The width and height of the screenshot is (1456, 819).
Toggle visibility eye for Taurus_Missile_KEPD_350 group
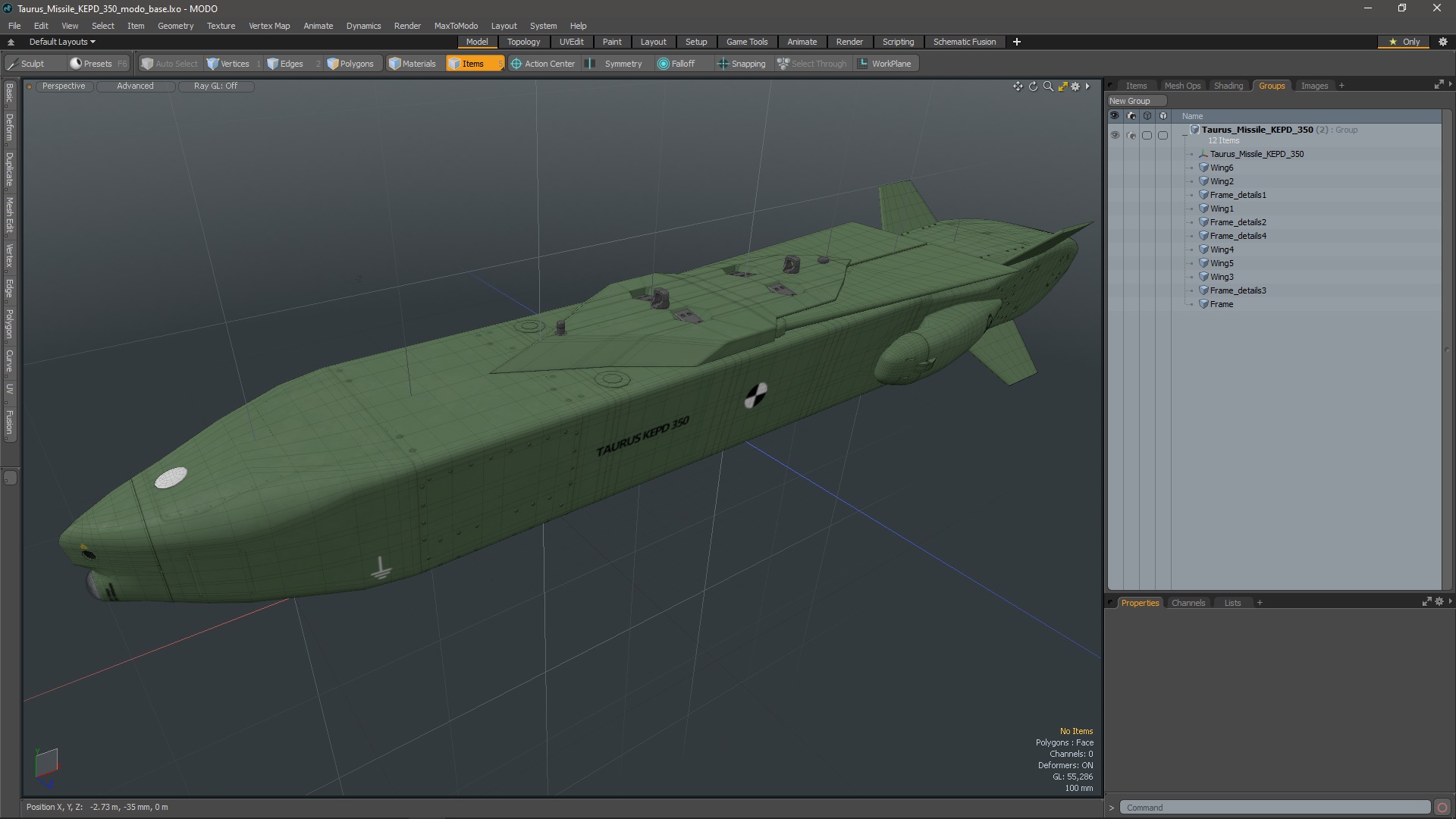pos(1115,135)
